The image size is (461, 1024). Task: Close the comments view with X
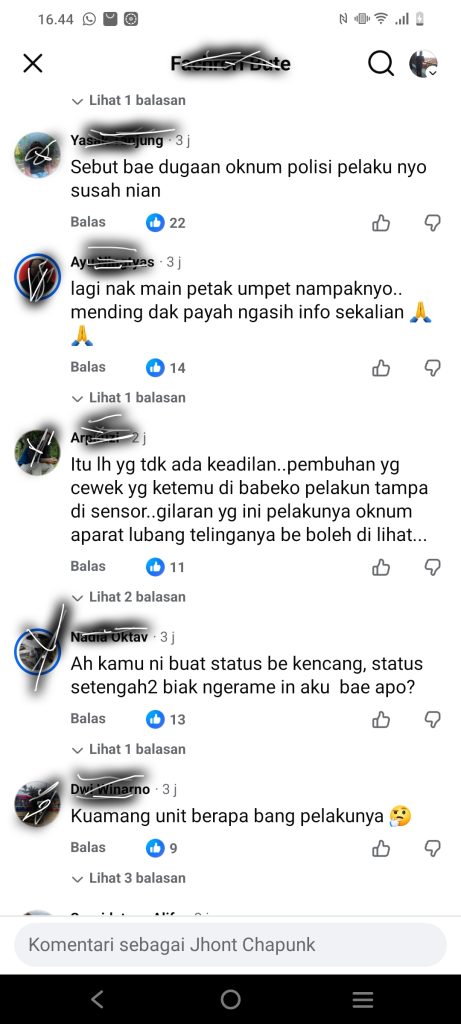33,63
